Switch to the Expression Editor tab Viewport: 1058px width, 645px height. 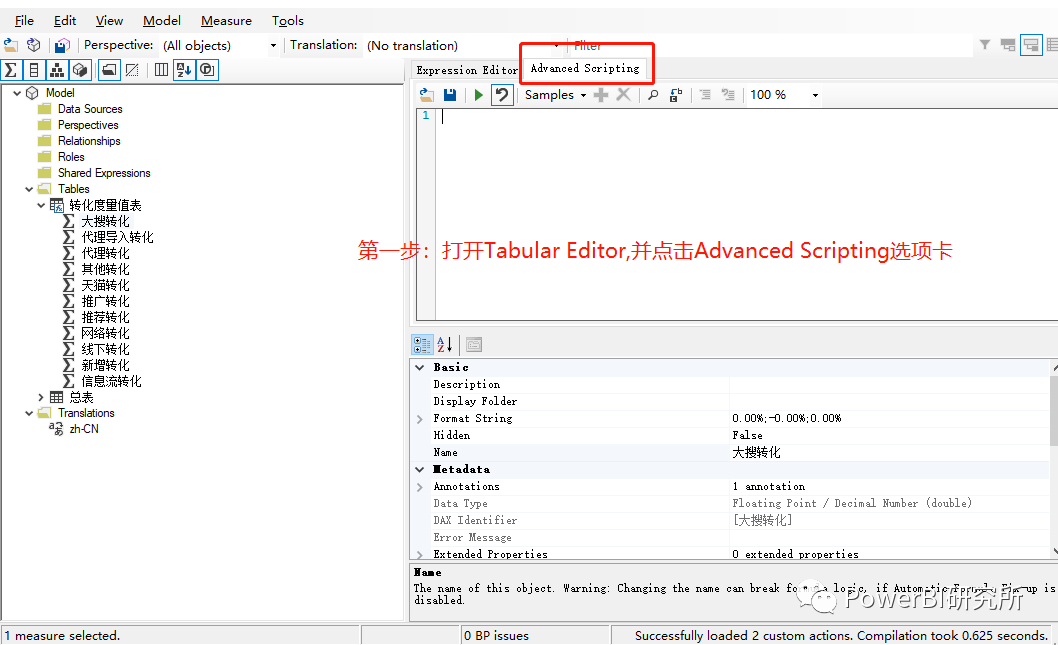tap(466, 70)
